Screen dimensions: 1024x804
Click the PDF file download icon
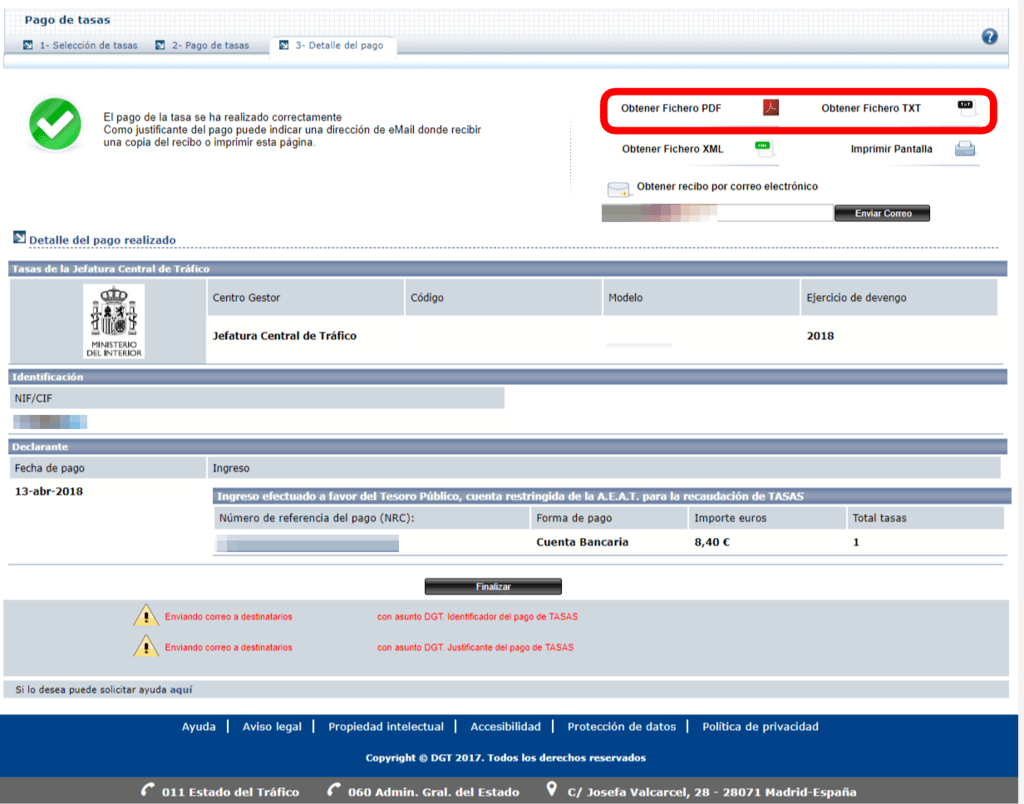click(770, 108)
